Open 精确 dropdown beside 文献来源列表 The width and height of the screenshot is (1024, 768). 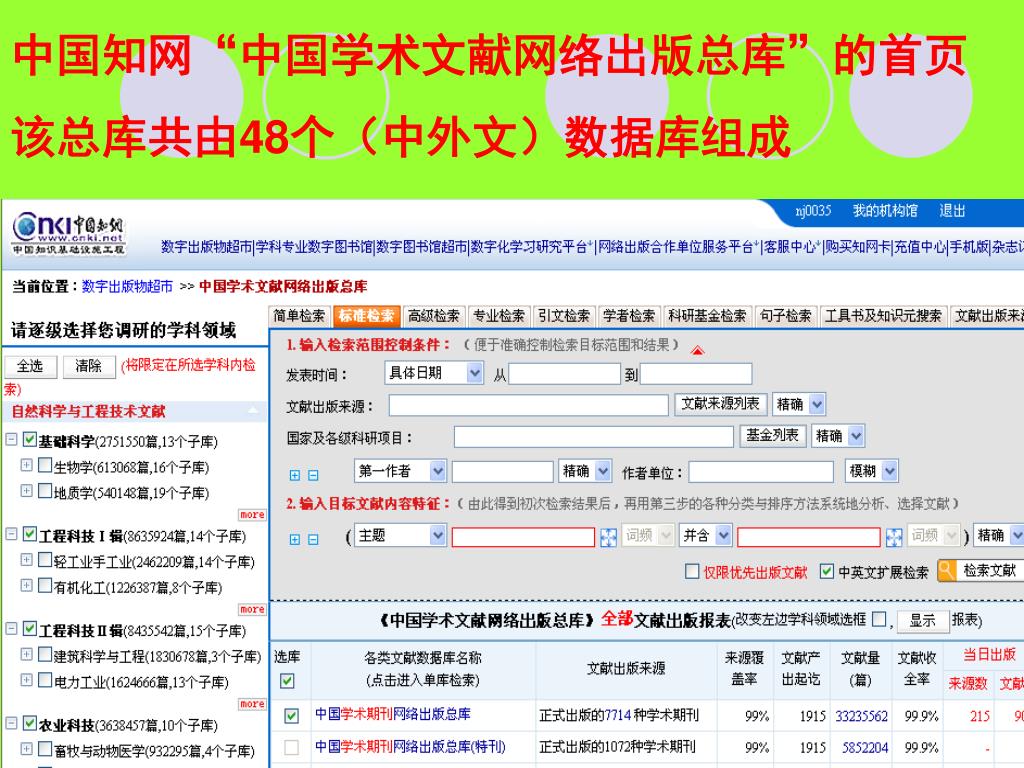tap(799, 405)
